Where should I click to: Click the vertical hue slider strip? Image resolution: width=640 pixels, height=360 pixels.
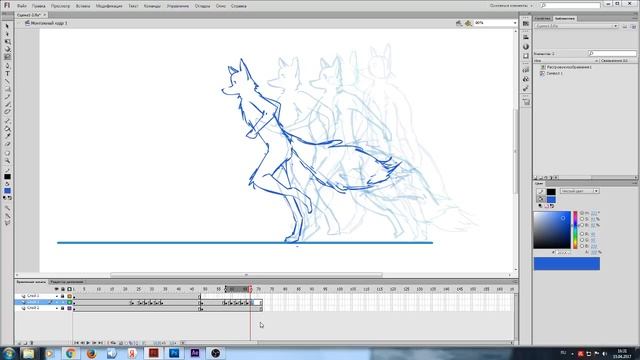click(576, 230)
